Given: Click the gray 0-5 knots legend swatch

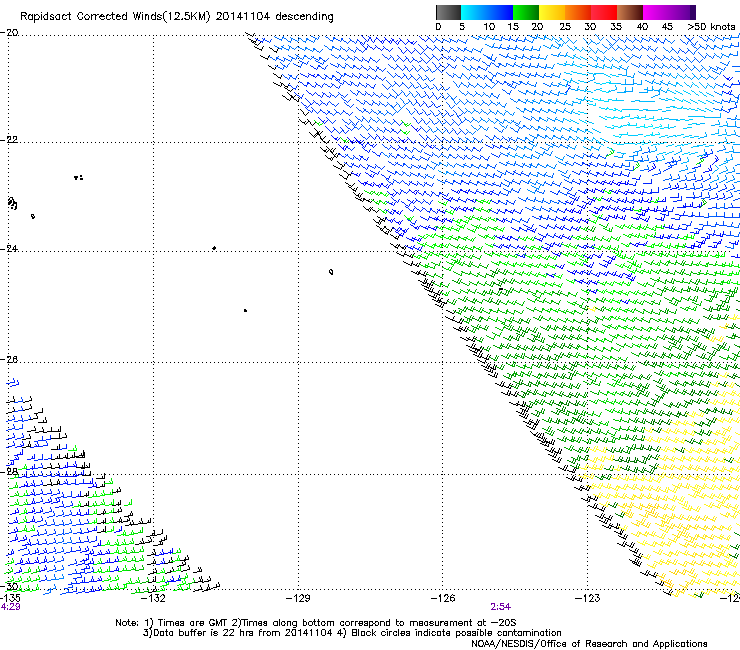Looking at the screenshot, I should coord(448,12).
